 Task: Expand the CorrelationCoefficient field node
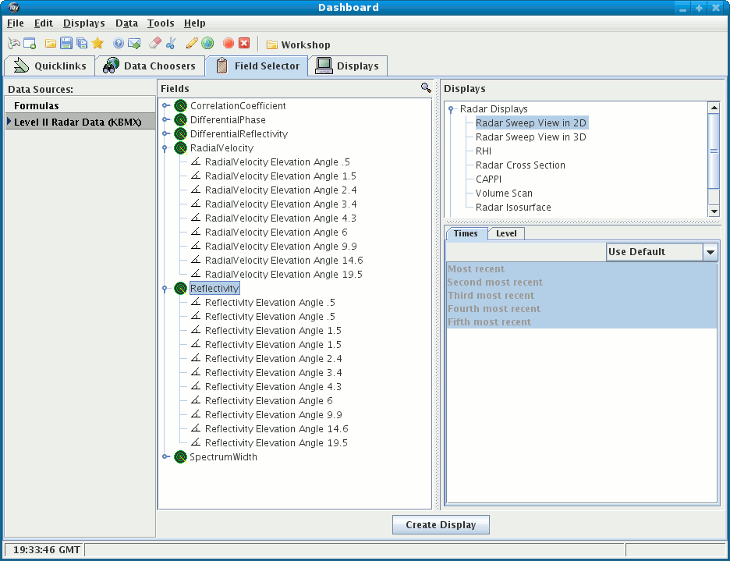166,106
